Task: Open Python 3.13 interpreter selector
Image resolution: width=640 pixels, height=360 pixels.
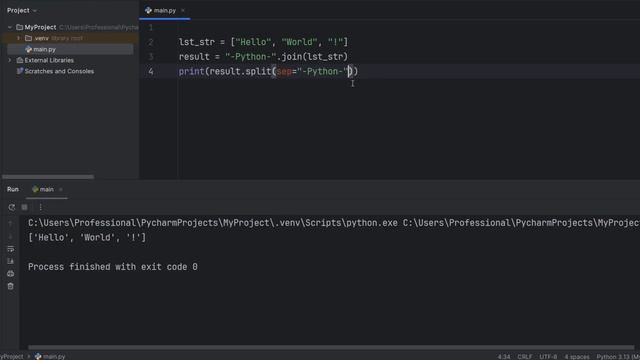Action: pos(618,357)
